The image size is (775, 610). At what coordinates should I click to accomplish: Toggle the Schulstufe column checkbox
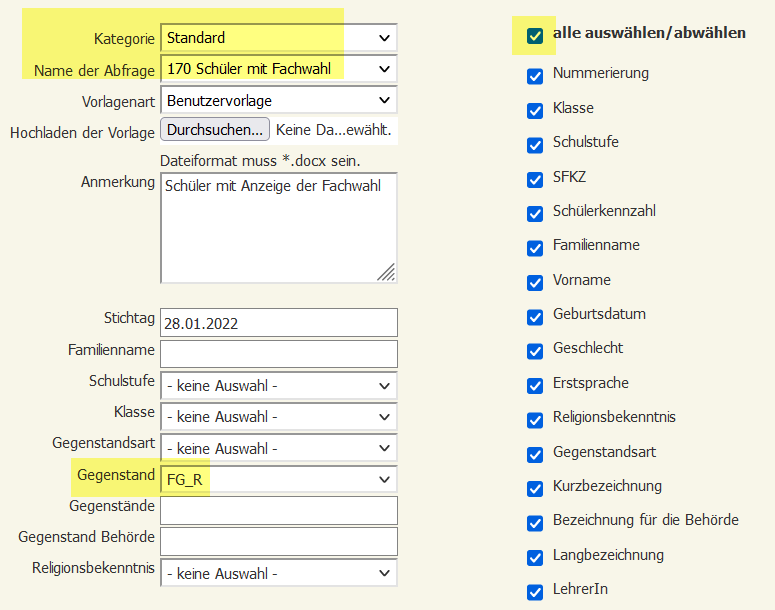(535, 145)
